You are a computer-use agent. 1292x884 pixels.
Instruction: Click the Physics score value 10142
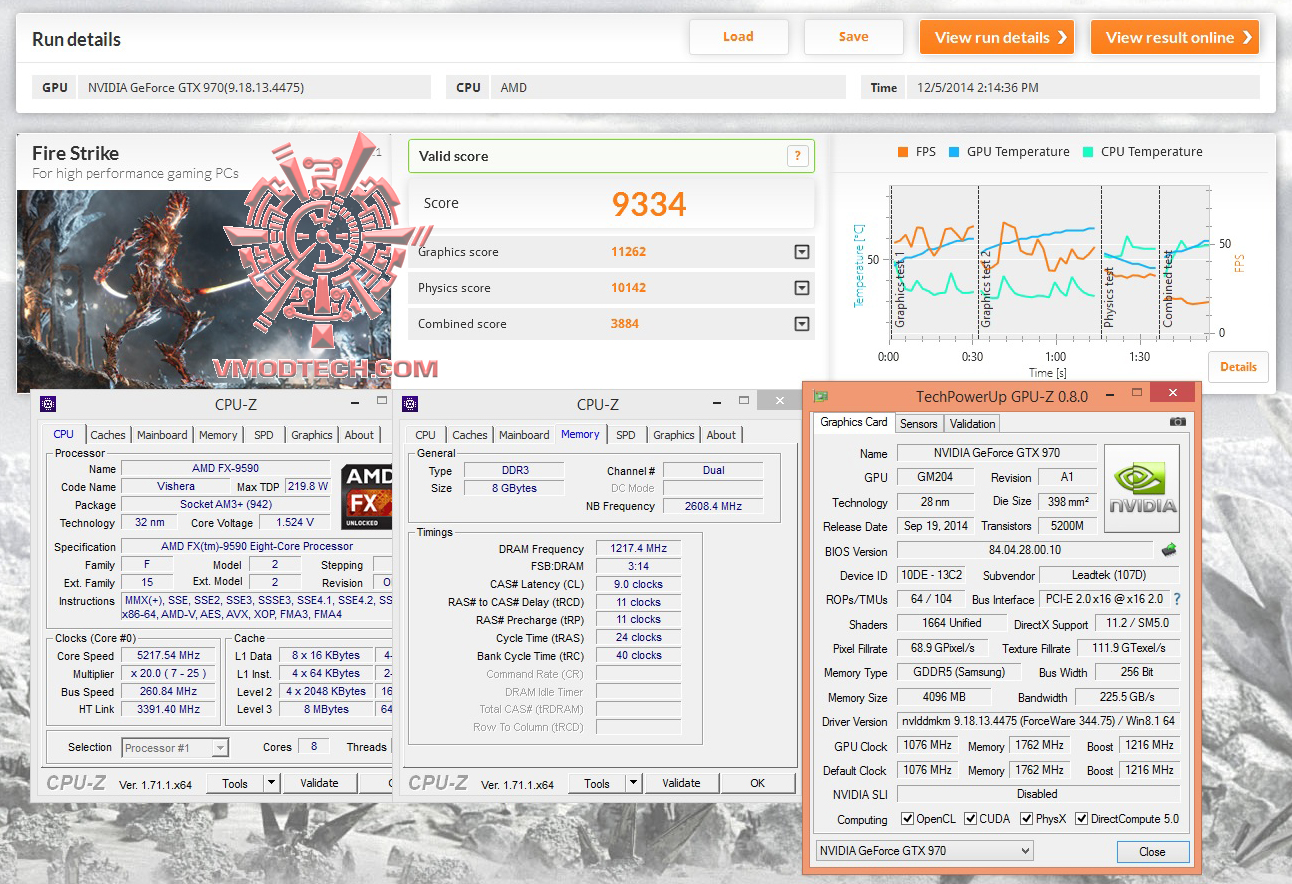(x=628, y=288)
